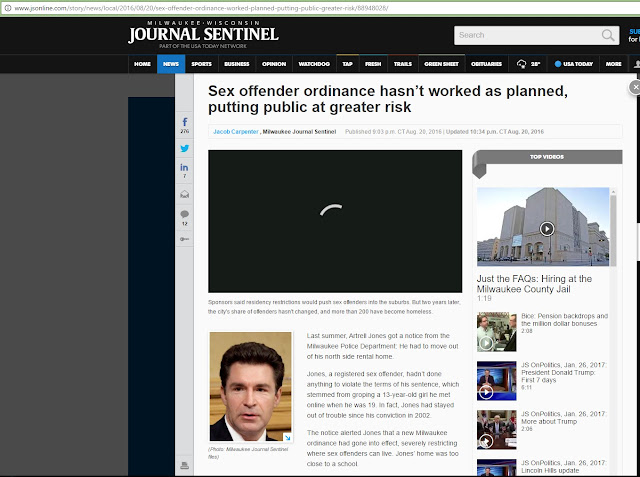Open Just the FAQs video title
Screen dimensions: 640x477
[x=534, y=284]
